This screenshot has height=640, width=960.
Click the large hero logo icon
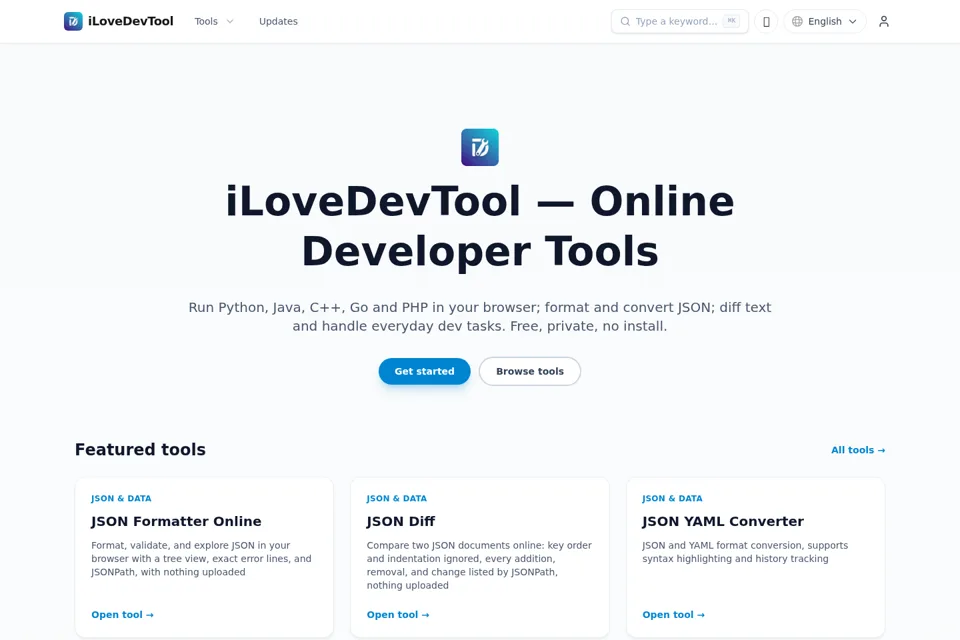(x=480, y=147)
